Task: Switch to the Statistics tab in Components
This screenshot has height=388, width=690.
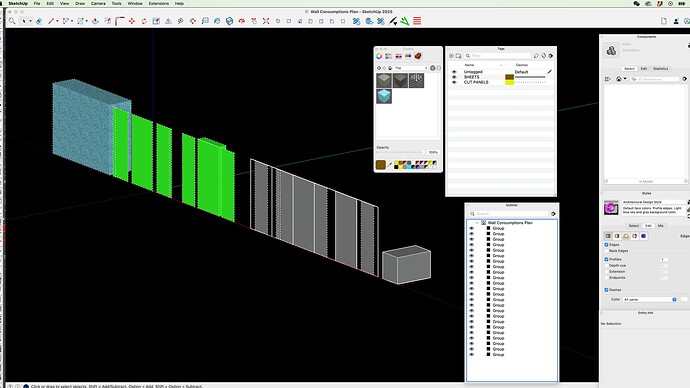Action: tap(660, 69)
